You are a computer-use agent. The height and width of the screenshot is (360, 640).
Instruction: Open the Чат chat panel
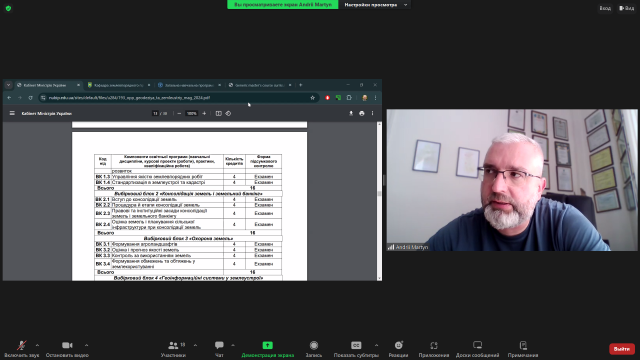(x=219, y=349)
